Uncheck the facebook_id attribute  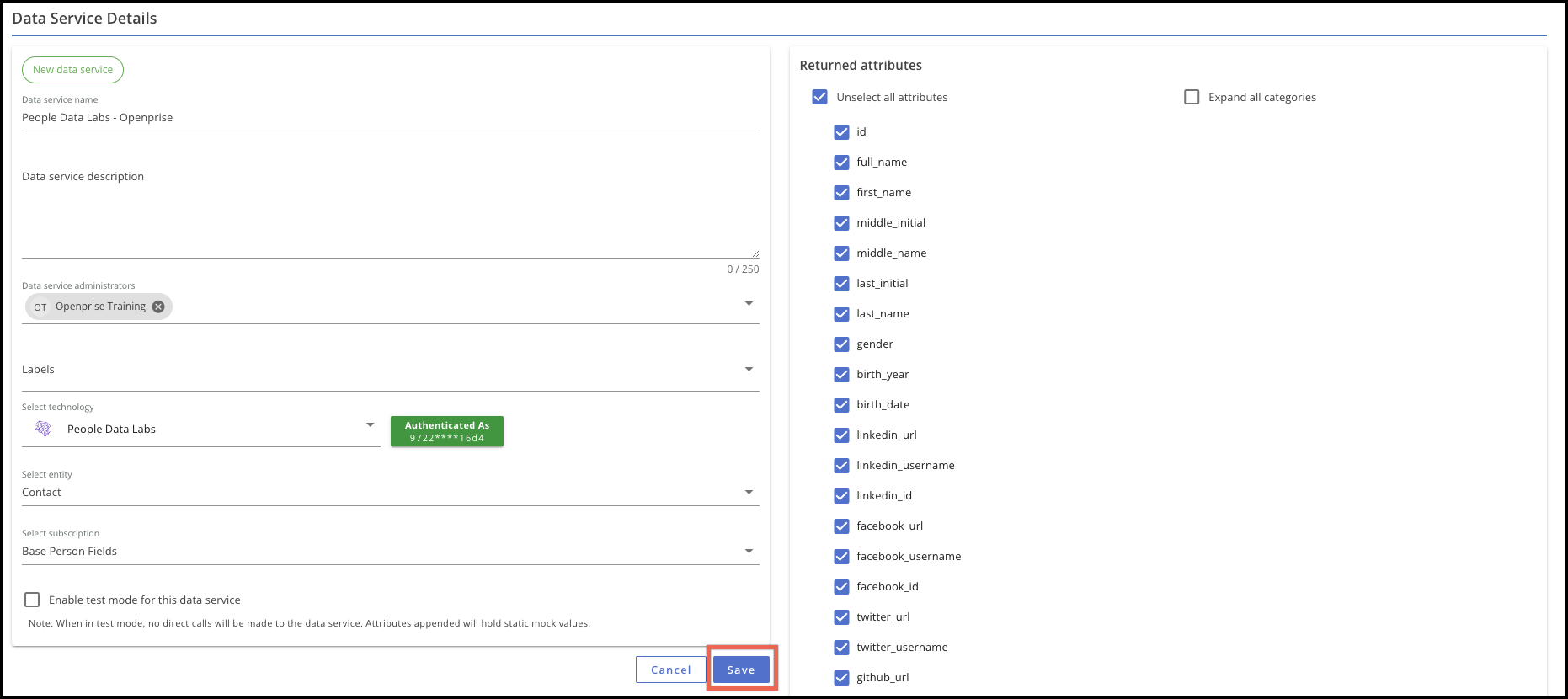click(x=841, y=587)
